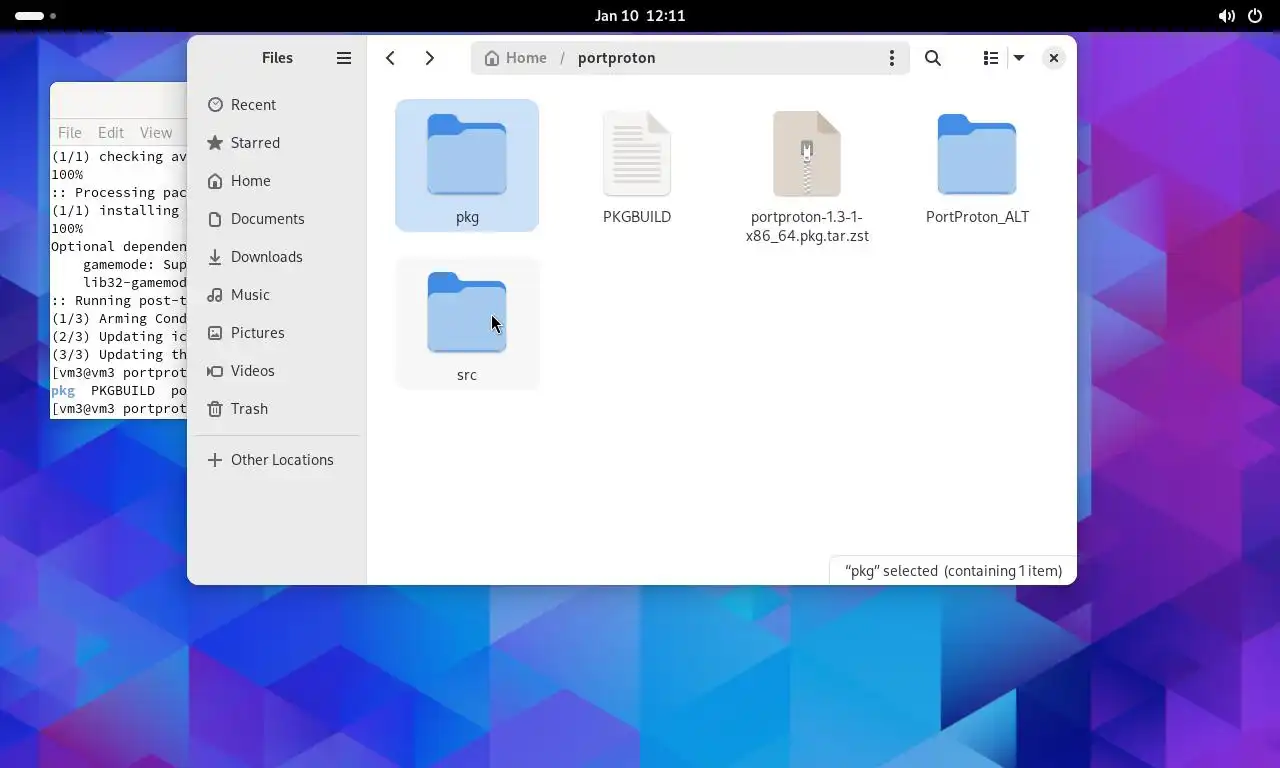
Task: Click the Music note icon in sidebar
Action: click(x=215, y=295)
